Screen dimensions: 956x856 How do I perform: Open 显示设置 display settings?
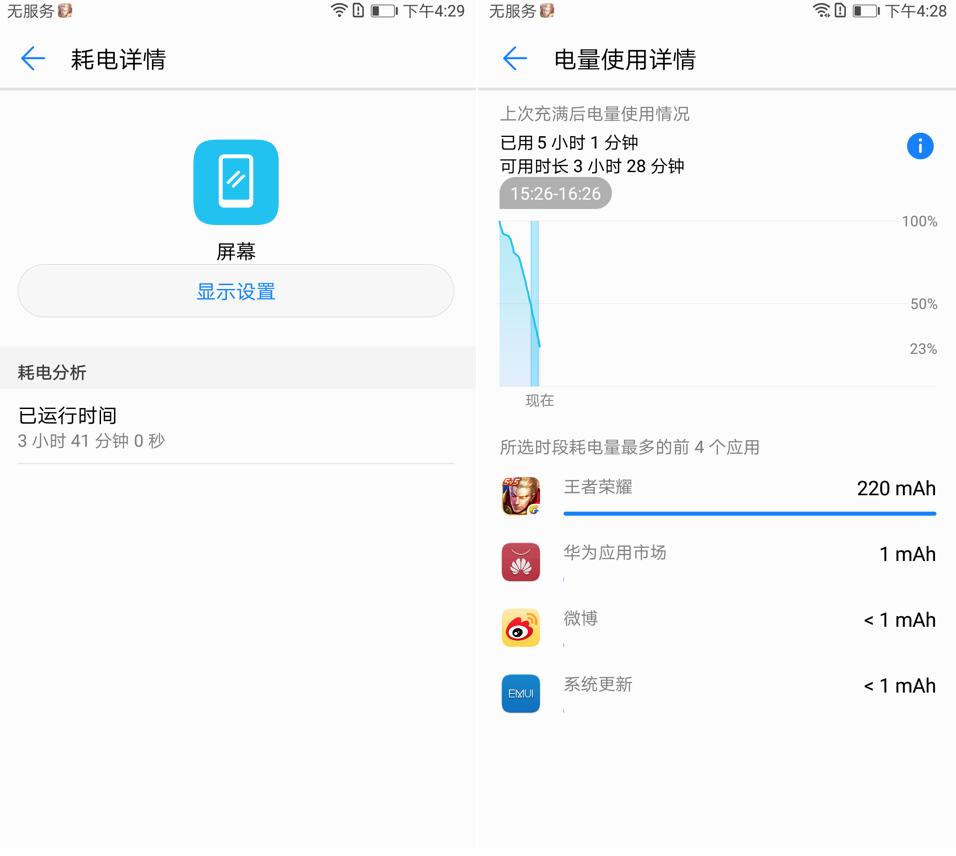coord(235,291)
